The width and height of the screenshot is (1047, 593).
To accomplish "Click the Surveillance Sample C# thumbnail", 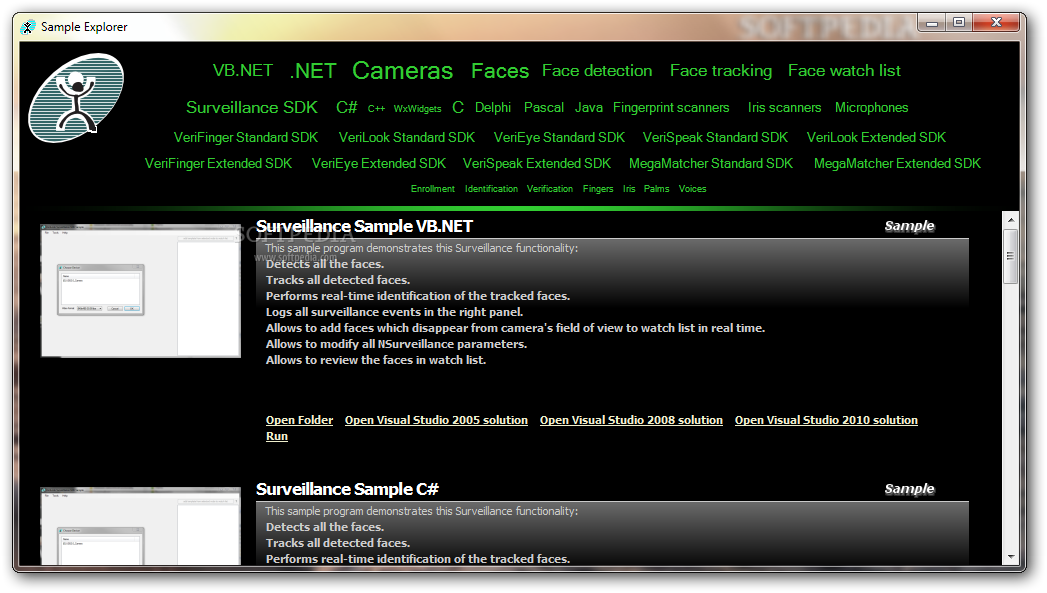I will (x=140, y=526).
